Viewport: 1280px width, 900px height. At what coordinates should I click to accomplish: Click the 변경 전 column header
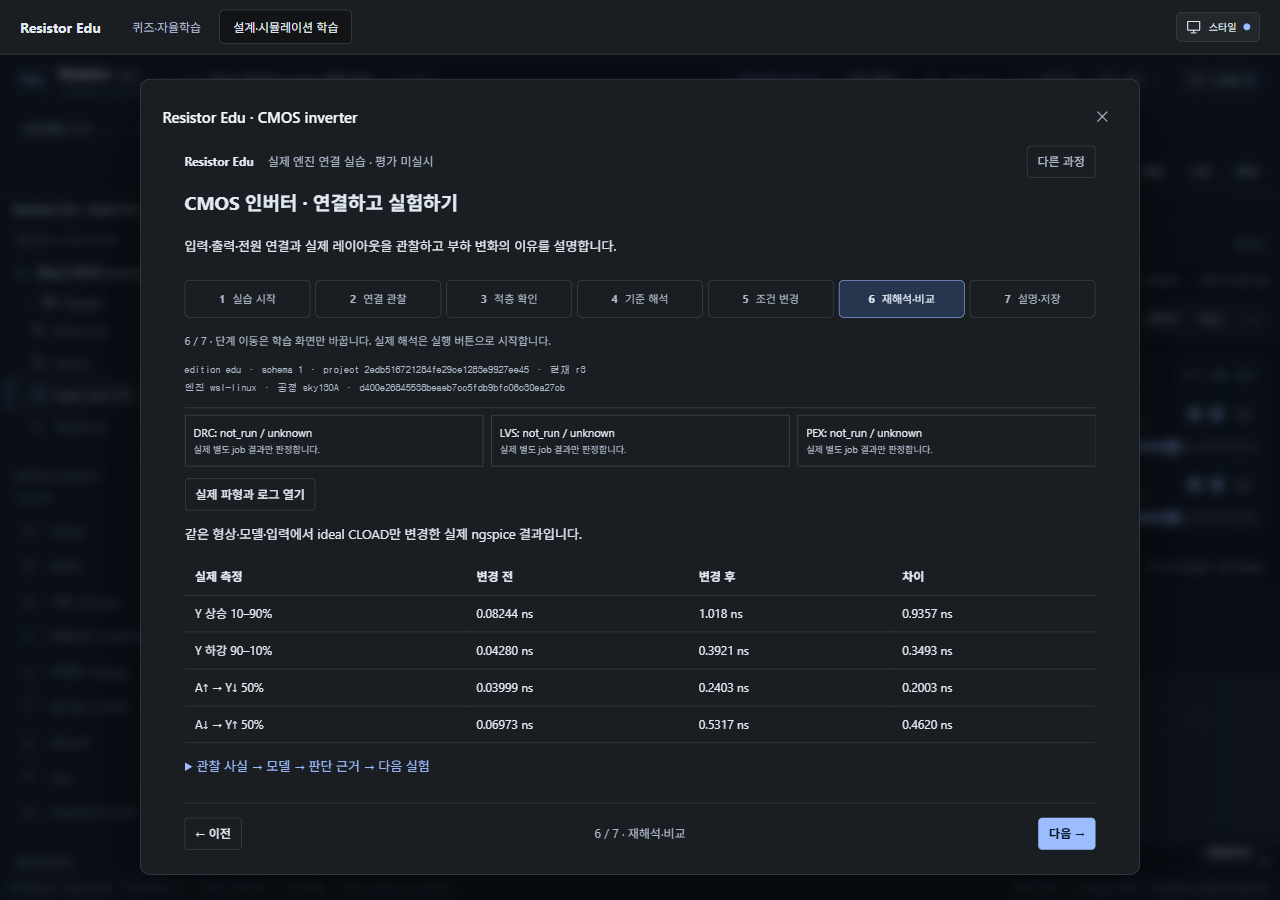coord(495,577)
